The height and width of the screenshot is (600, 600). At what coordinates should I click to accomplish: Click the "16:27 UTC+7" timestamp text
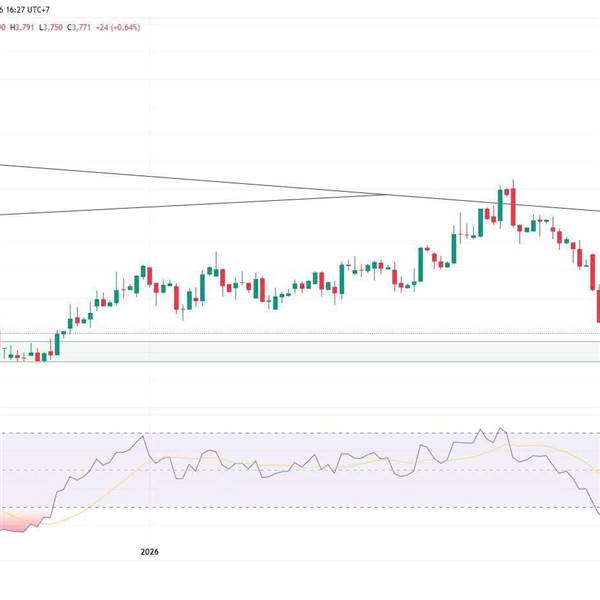click(x=28, y=10)
